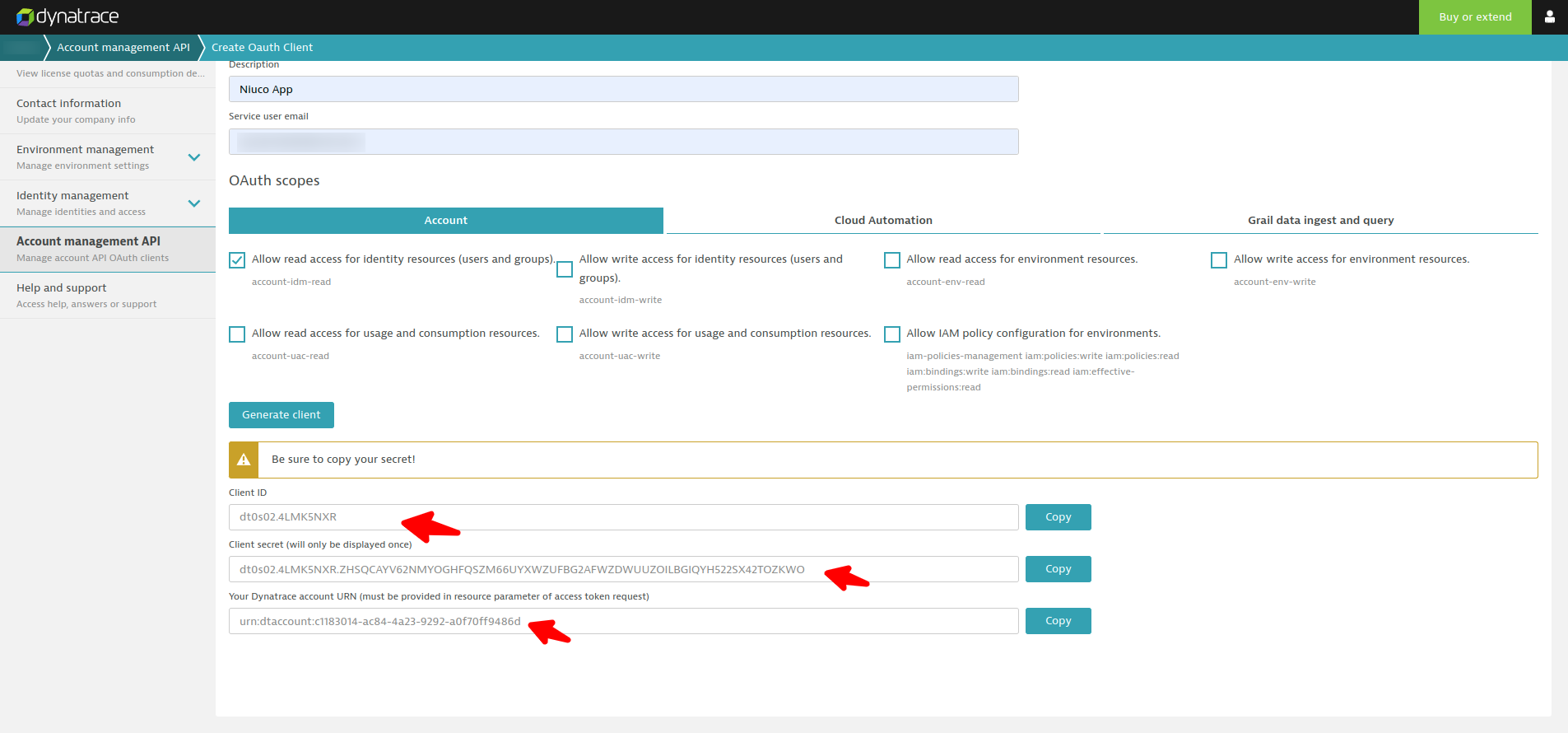Click the 'account-env-write' scope text
Screen dimensions: 1568x733
(1275, 282)
